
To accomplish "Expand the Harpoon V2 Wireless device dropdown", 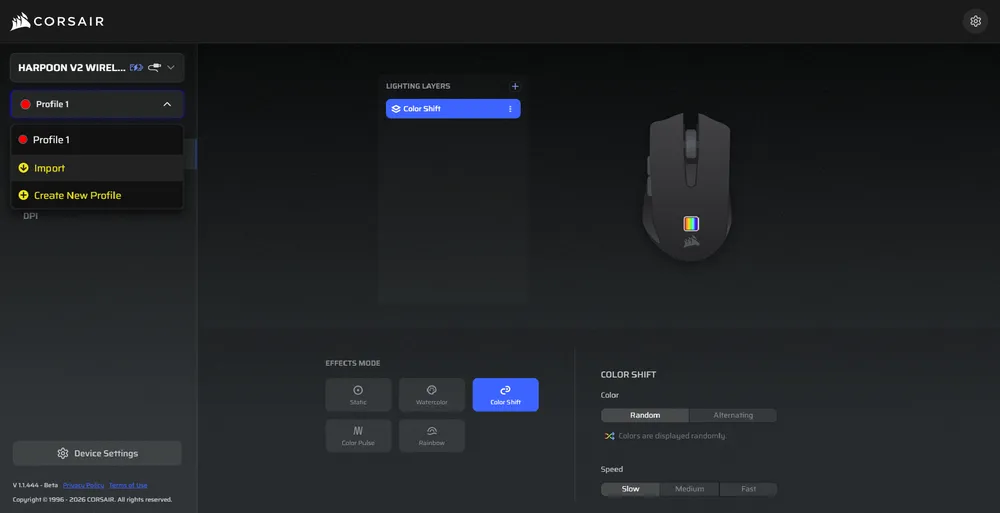I will tap(170, 68).
